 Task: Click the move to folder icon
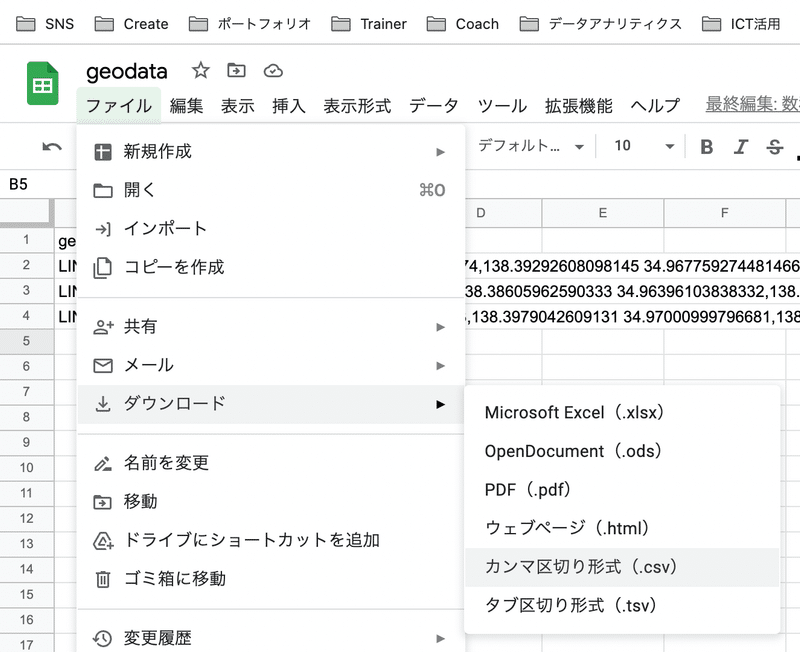[236, 71]
